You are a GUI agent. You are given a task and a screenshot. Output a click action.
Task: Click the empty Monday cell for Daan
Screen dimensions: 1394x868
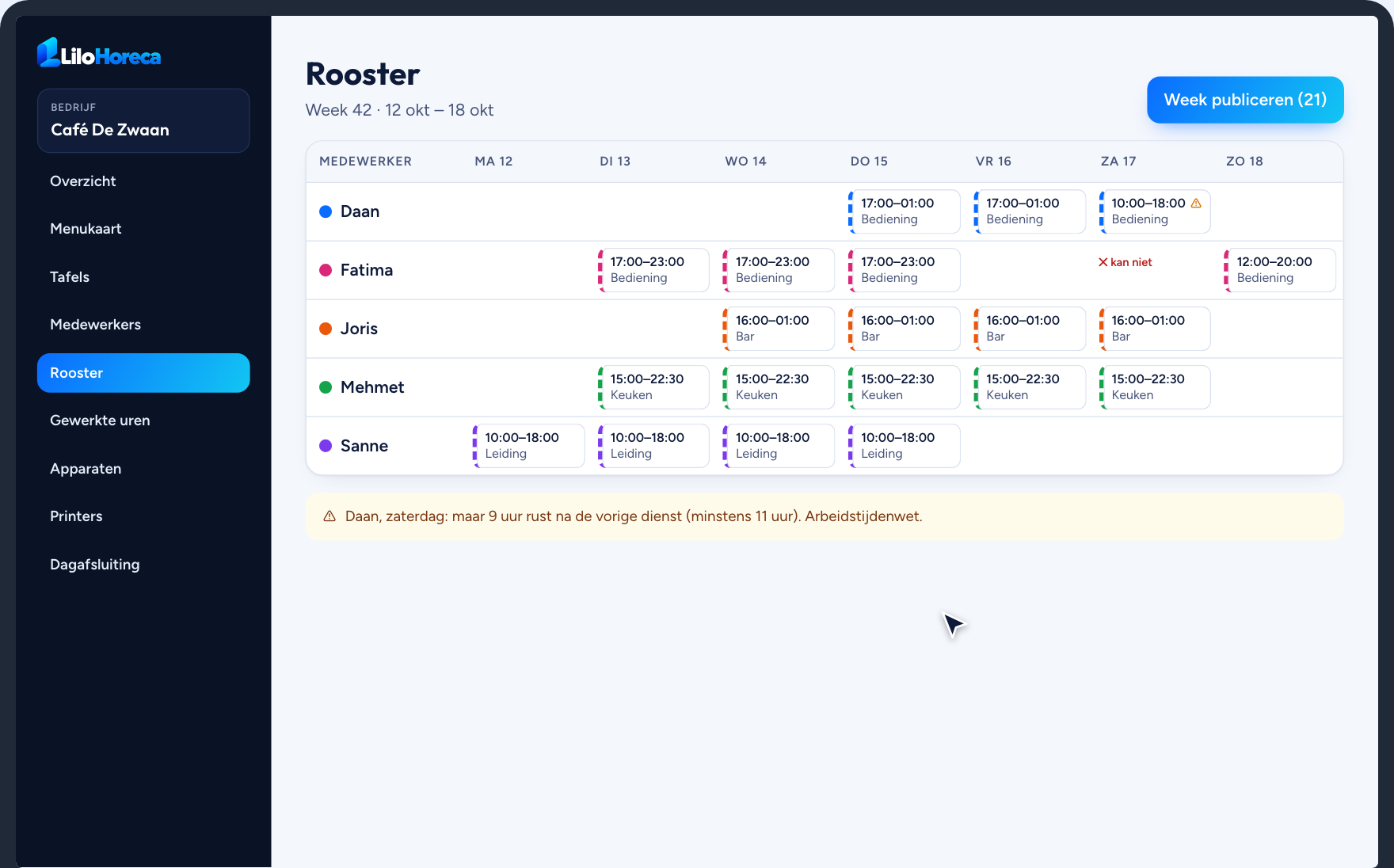click(x=528, y=211)
